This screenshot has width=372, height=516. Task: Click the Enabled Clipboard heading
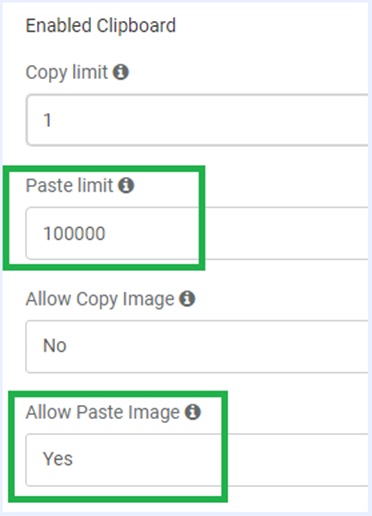coord(101,26)
